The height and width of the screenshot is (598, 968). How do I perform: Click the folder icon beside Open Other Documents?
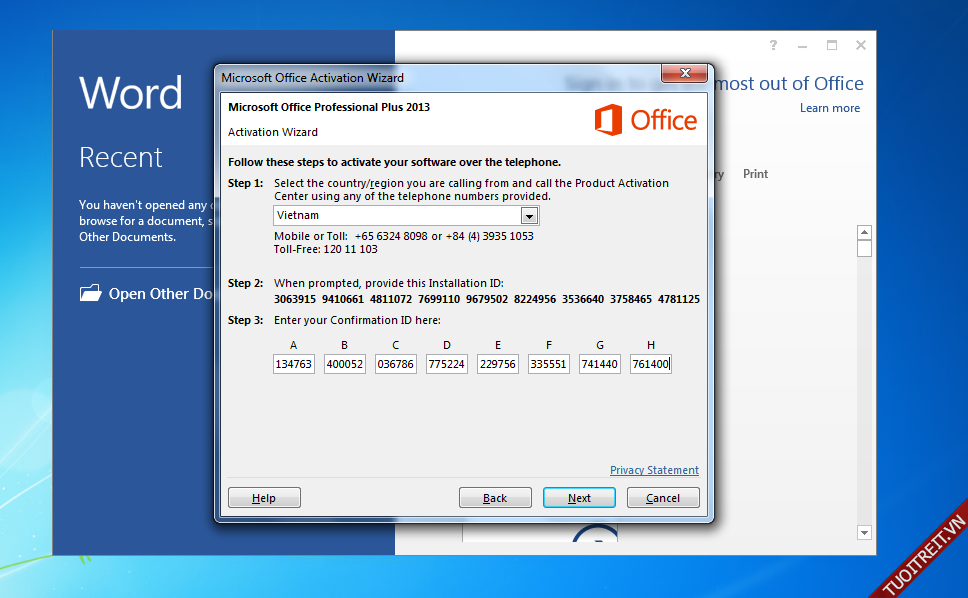coord(90,293)
